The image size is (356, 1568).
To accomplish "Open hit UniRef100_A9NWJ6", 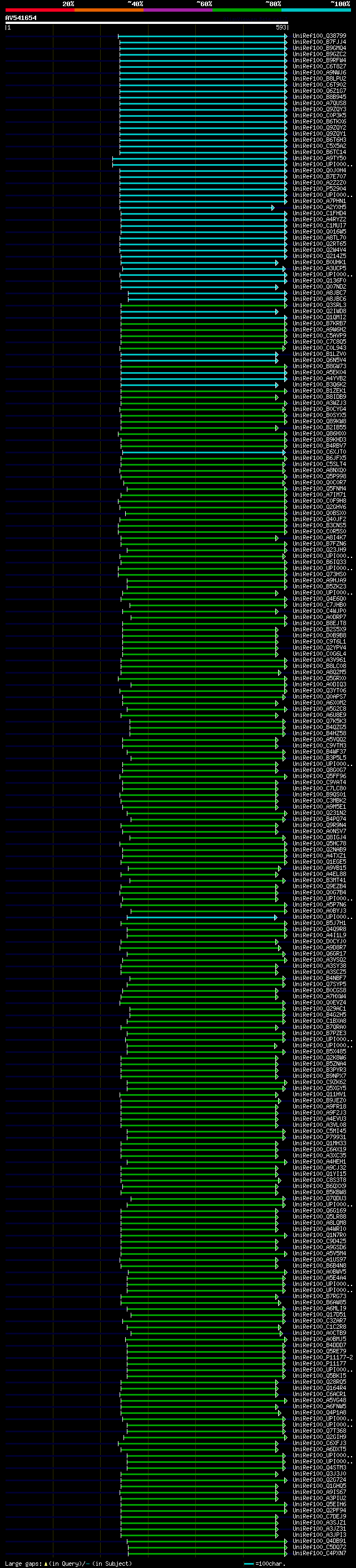I will tap(319, 72).
